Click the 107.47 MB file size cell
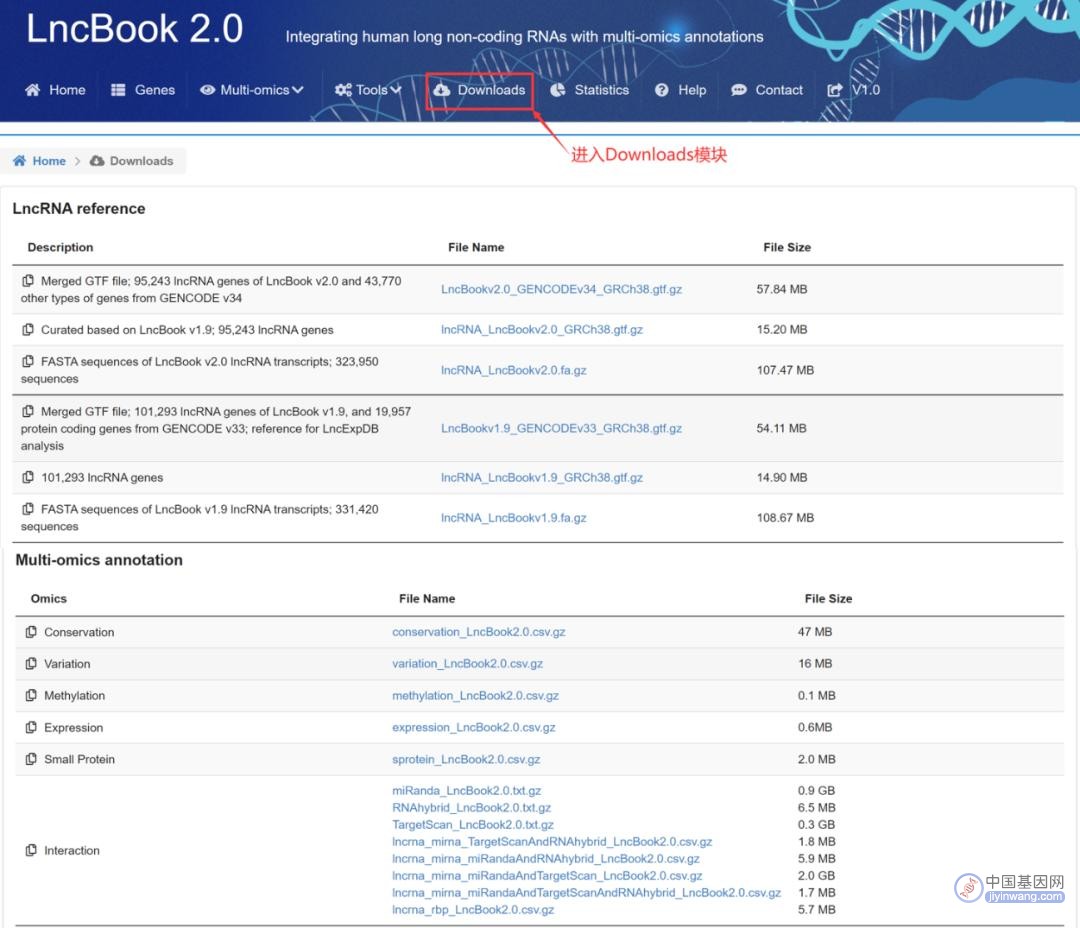1080x928 pixels. (785, 371)
